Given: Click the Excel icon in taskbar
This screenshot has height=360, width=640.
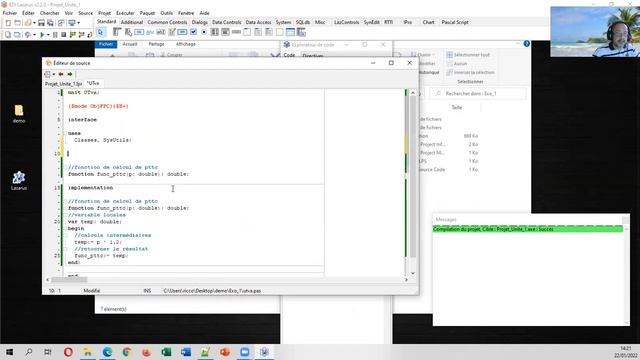Looking at the screenshot, I should (x=166, y=352).
